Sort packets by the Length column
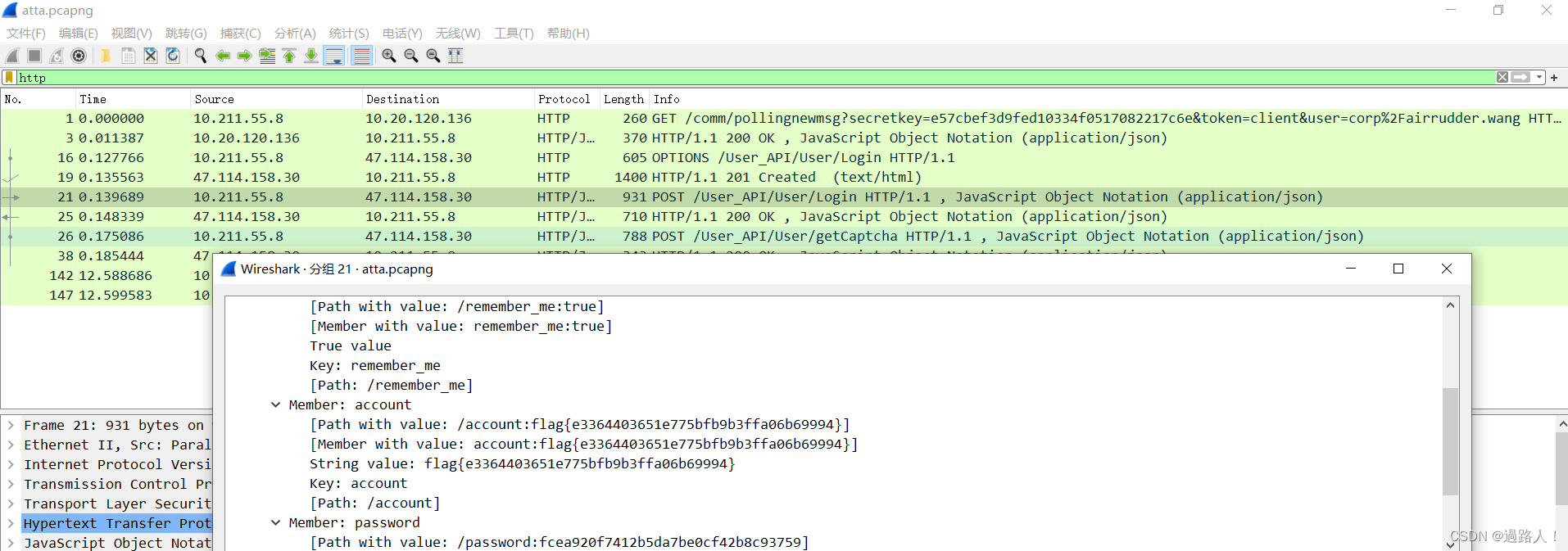 (623, 99)
